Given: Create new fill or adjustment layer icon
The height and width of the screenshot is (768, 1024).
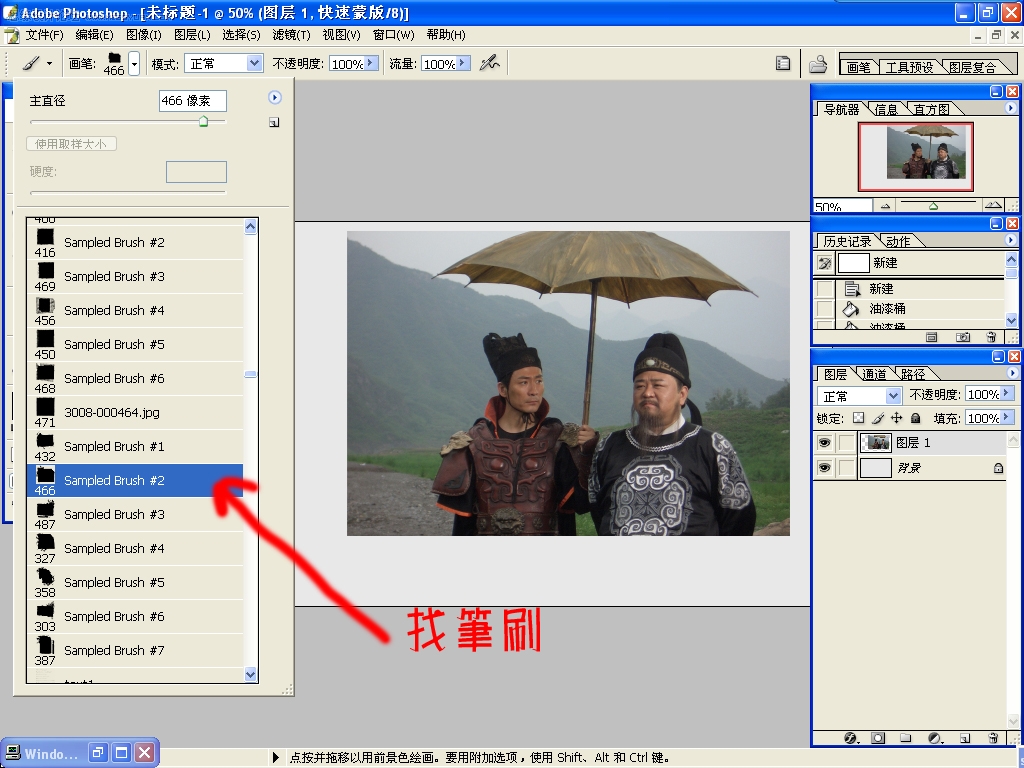Looking at the screenshot, I should (x=935, y=738).
